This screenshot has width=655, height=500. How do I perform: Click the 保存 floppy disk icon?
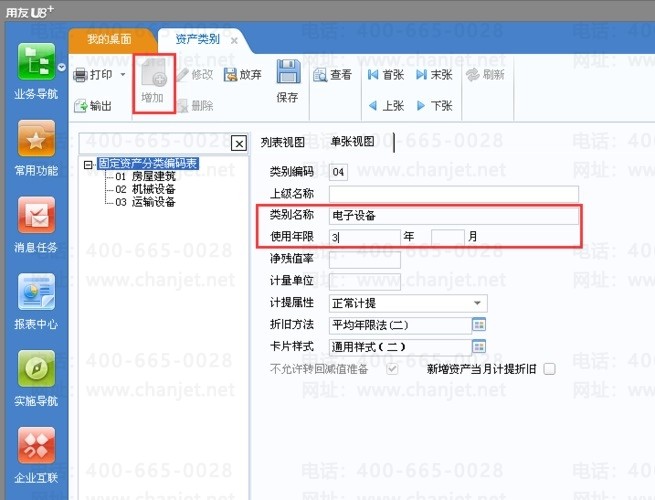288,72
